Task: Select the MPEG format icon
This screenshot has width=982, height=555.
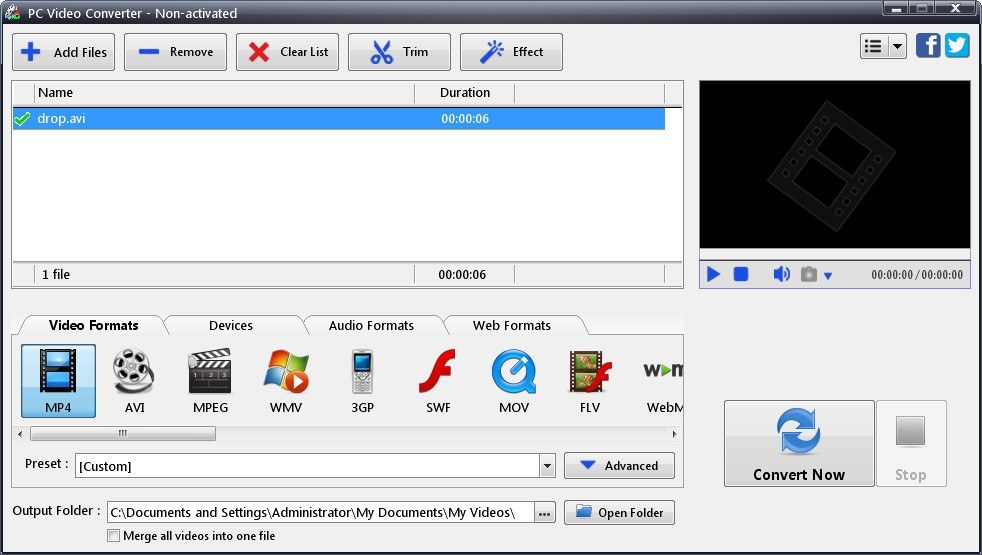Action: tap(210, 381)
